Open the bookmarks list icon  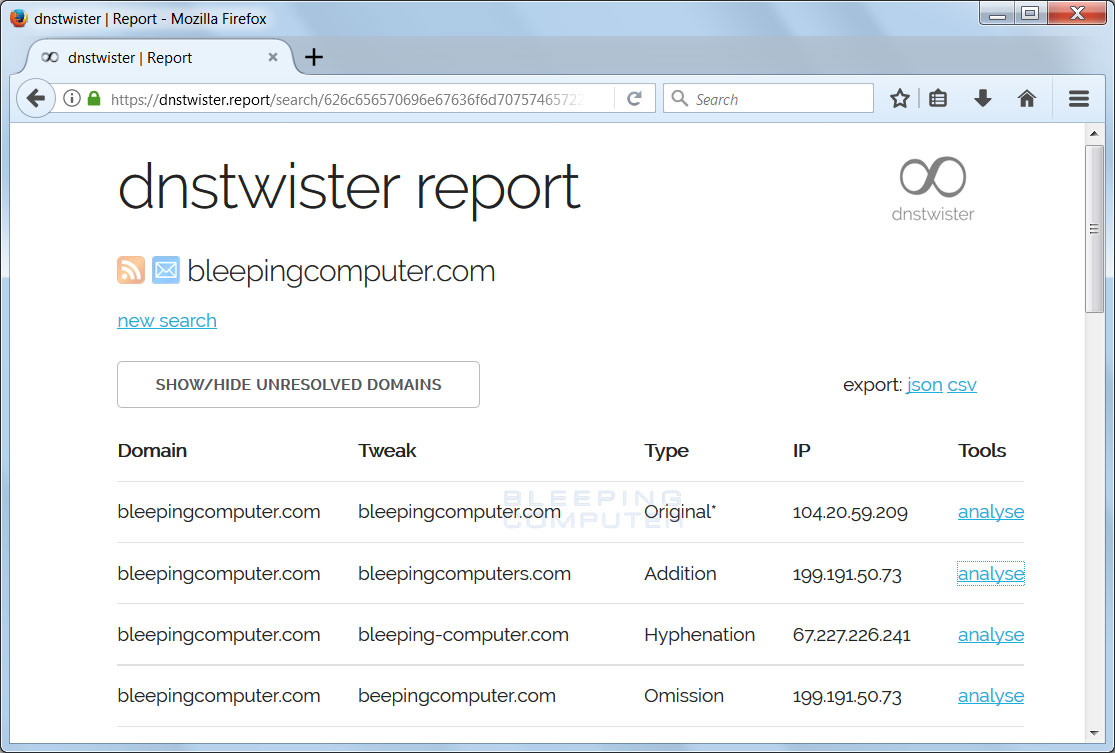[x=938, y=99]
